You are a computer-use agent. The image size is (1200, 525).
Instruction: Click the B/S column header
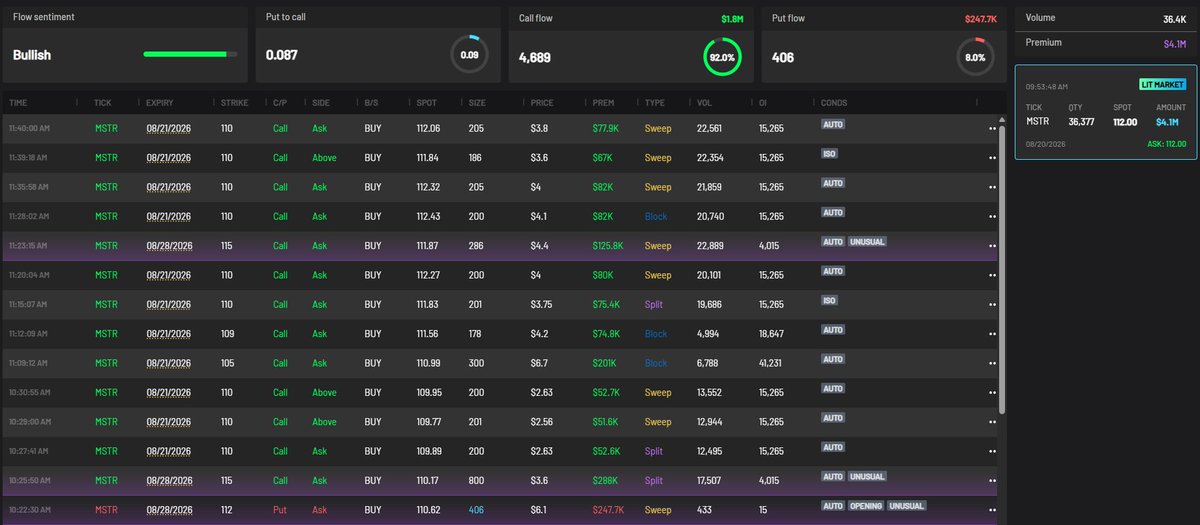371,103
